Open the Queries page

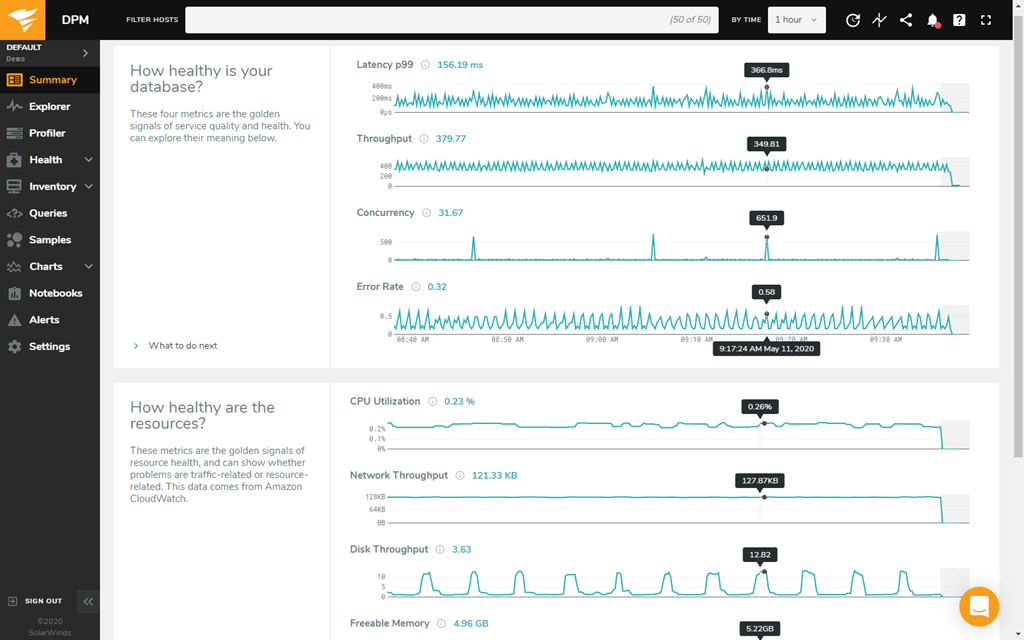46,213
